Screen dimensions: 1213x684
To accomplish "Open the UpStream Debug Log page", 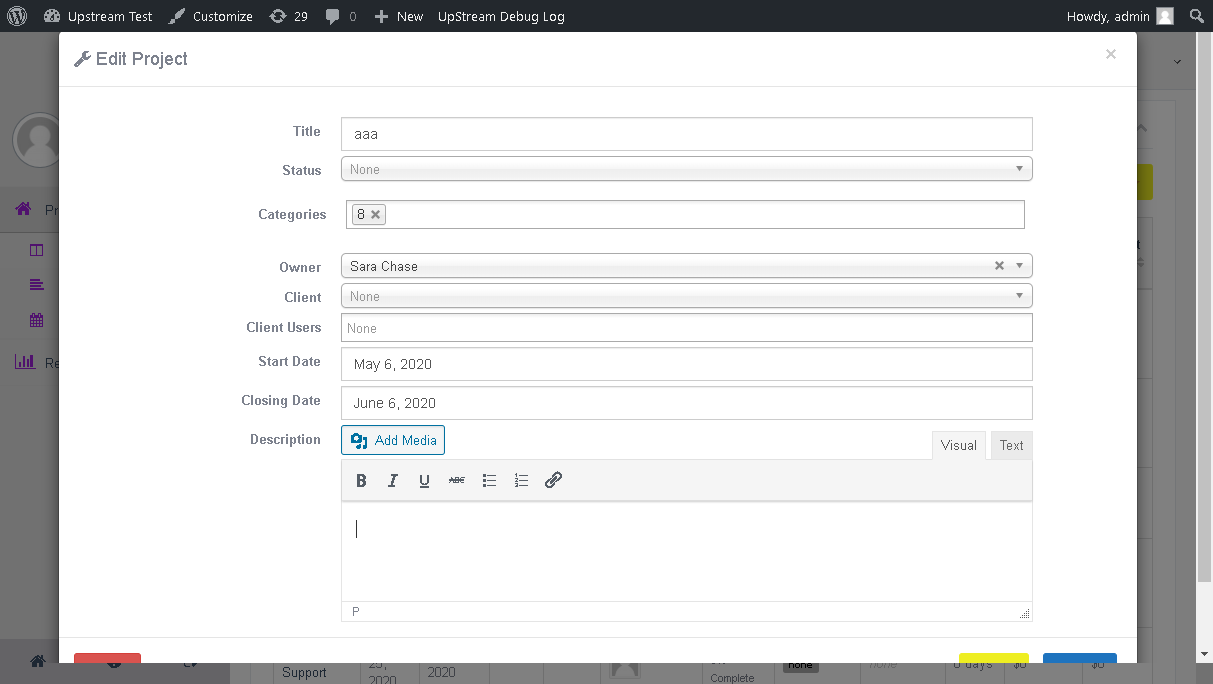I will coord(500,15).
